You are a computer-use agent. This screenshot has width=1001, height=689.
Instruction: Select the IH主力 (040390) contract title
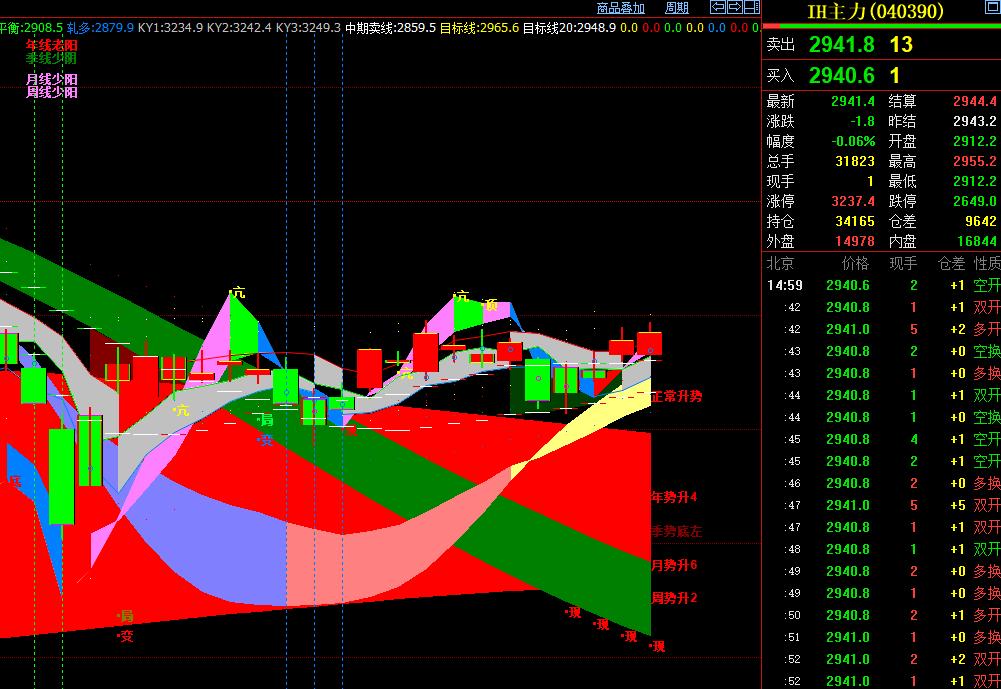tap(875, 12)
